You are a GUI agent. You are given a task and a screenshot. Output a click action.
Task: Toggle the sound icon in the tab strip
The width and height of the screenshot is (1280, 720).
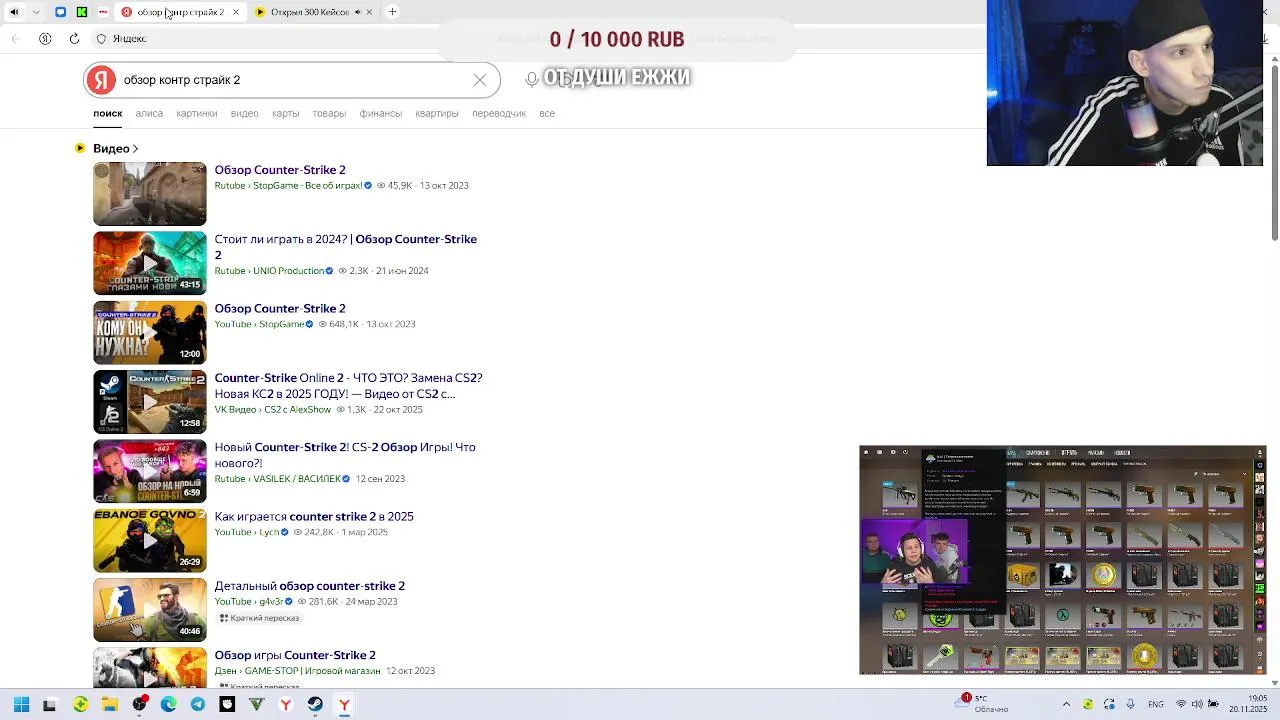14,12
